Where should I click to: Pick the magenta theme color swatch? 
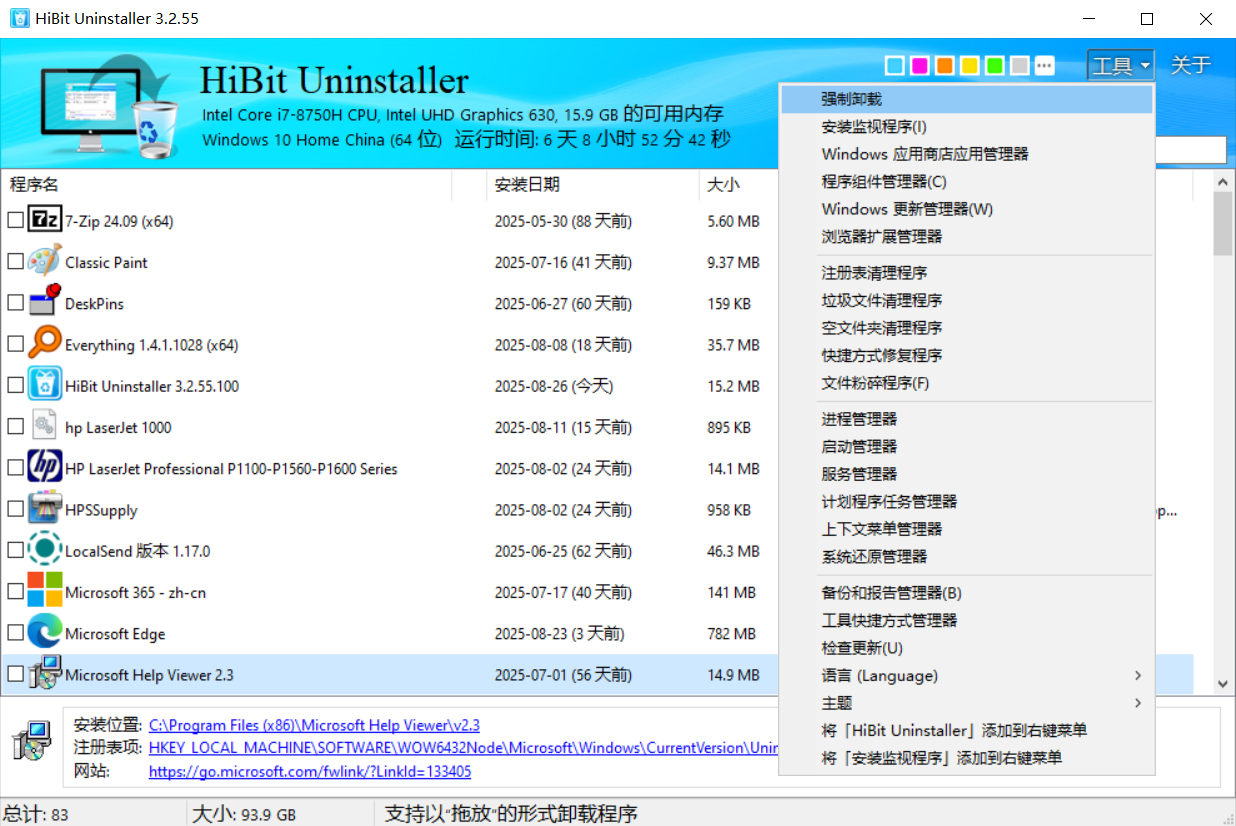[920, 66]
